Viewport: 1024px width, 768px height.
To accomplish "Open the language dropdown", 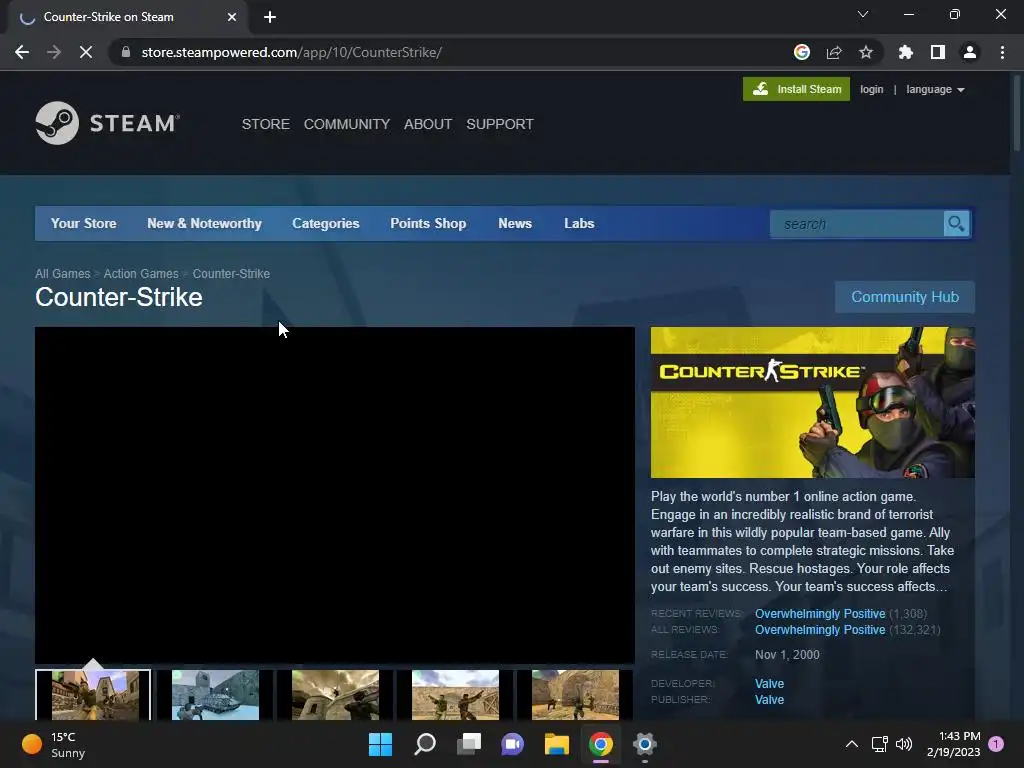I will 935,89.
